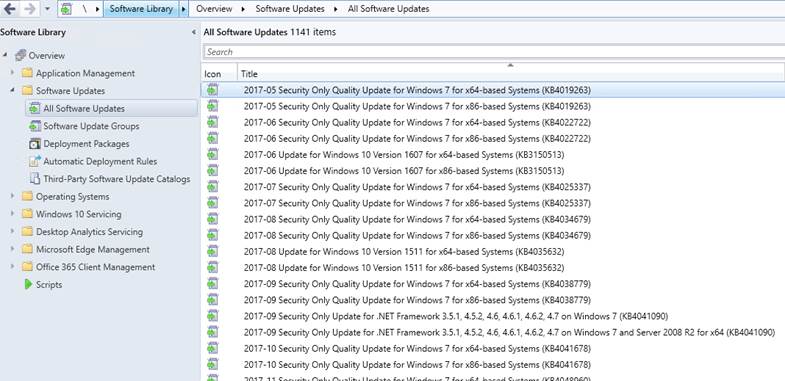The image size is (785, 381).
Task: Click update icon for .NET Framework Windows 7 KB4041090
Action: point(213,315)
